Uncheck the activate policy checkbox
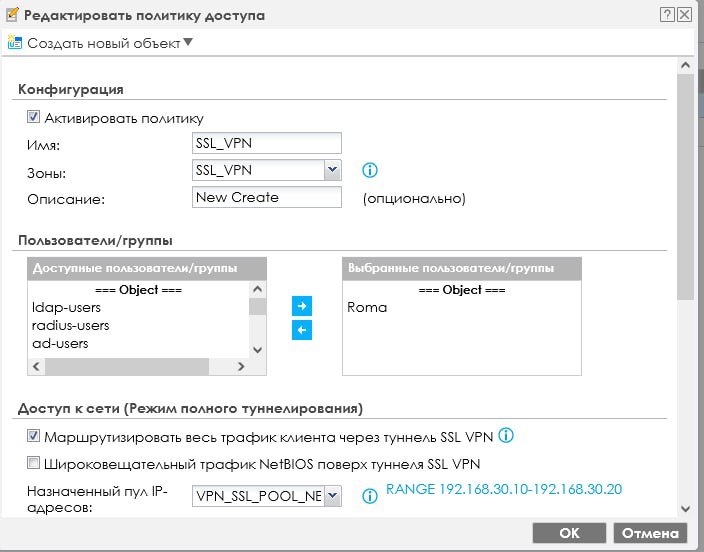The image size is (704, 552). tap(34, 118)
